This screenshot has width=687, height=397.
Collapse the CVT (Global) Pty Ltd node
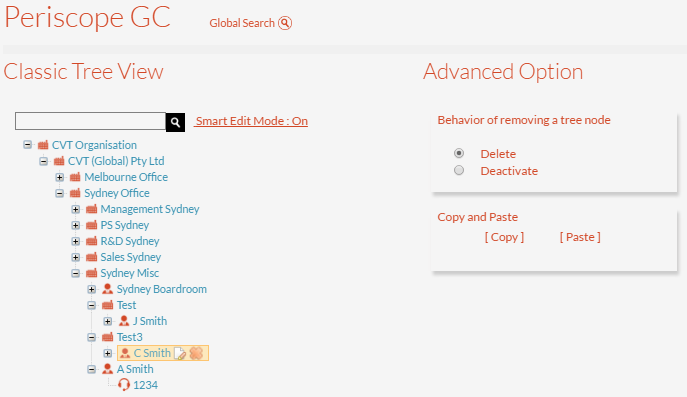43,161
